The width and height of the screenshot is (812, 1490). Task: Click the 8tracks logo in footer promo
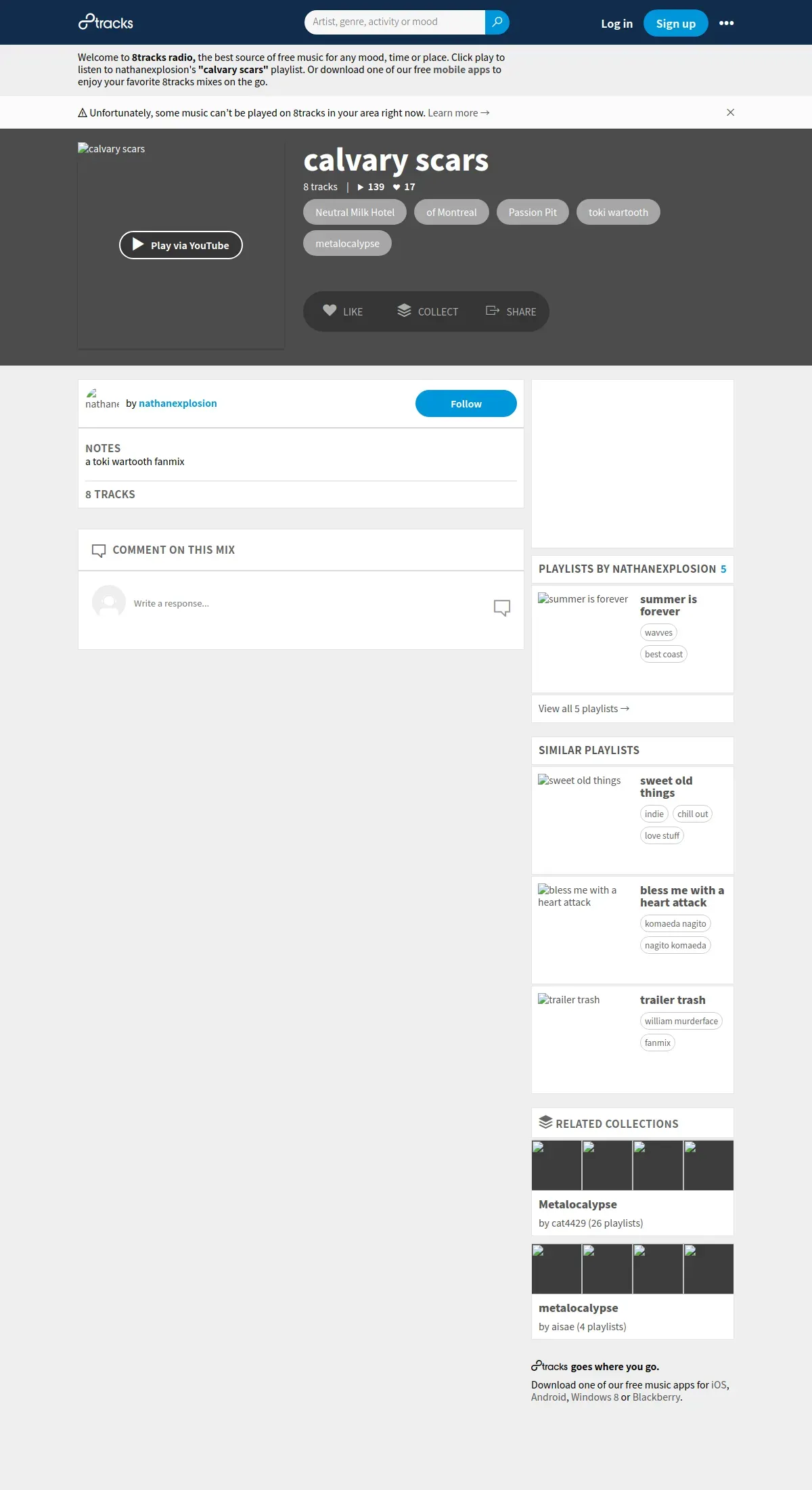(x=549, y=1366)
